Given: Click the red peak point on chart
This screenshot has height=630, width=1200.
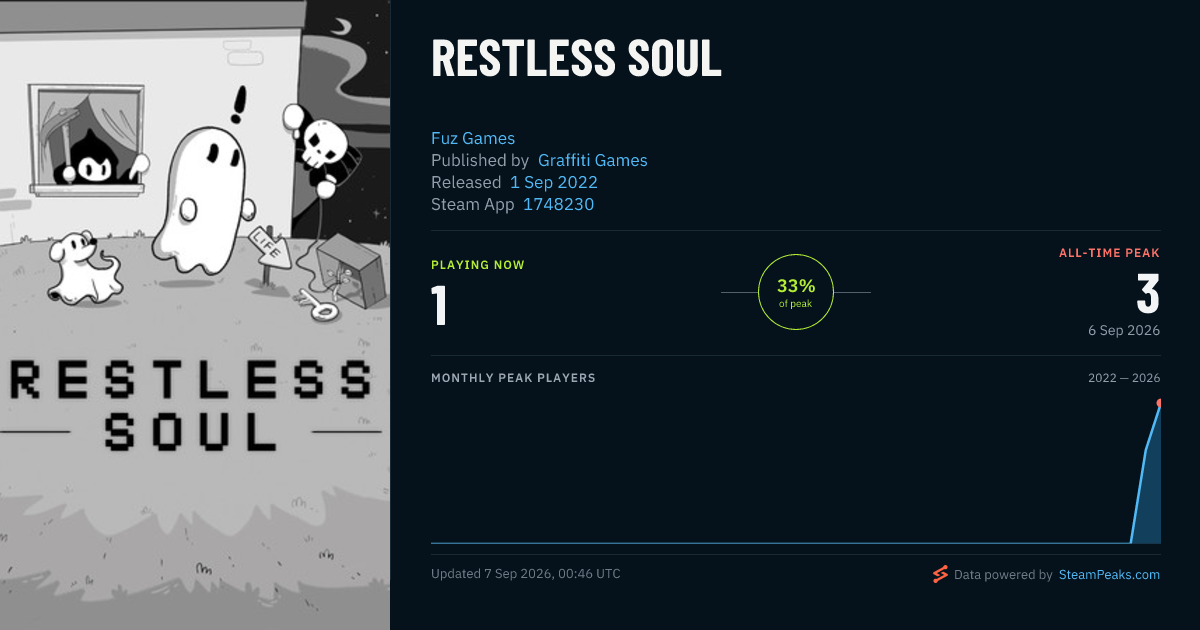Looking at the screenshot, I should [x=1160, y=403].
